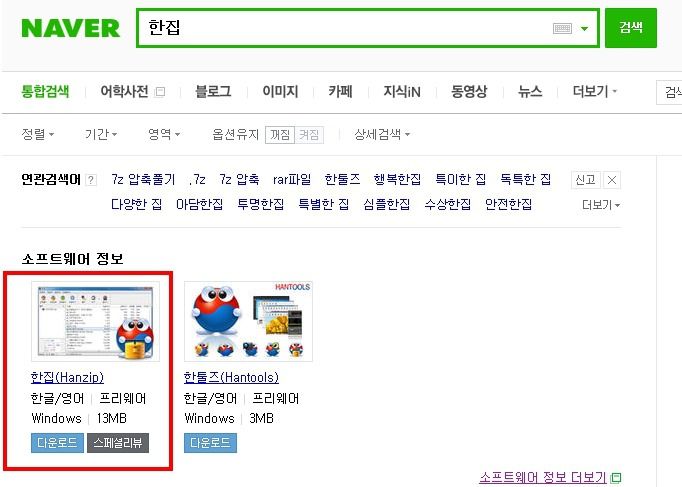Viewport: 682px width, 487px height.
Task: Click the NAVER logo
Action: point(70,28)
